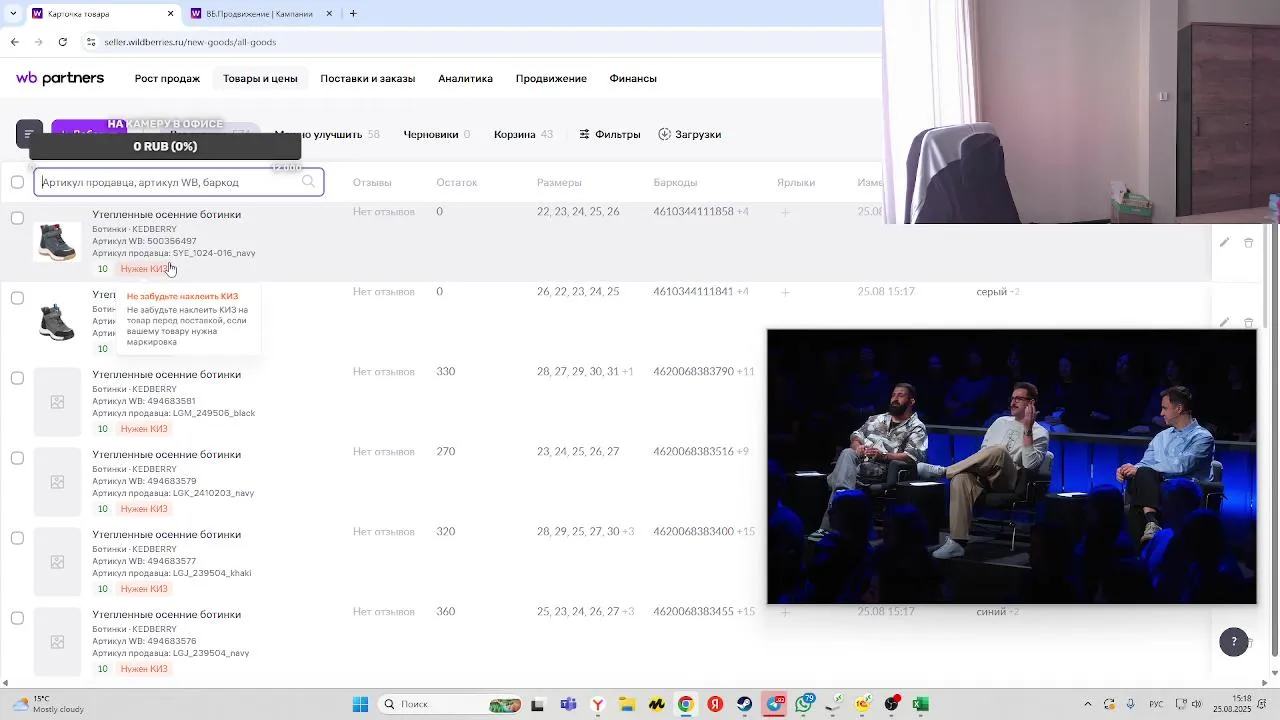The image size is (1280, 720).
Task: Switch to the ВБ.Продвижение Кампании browser tab
Action: coord(260,14)
